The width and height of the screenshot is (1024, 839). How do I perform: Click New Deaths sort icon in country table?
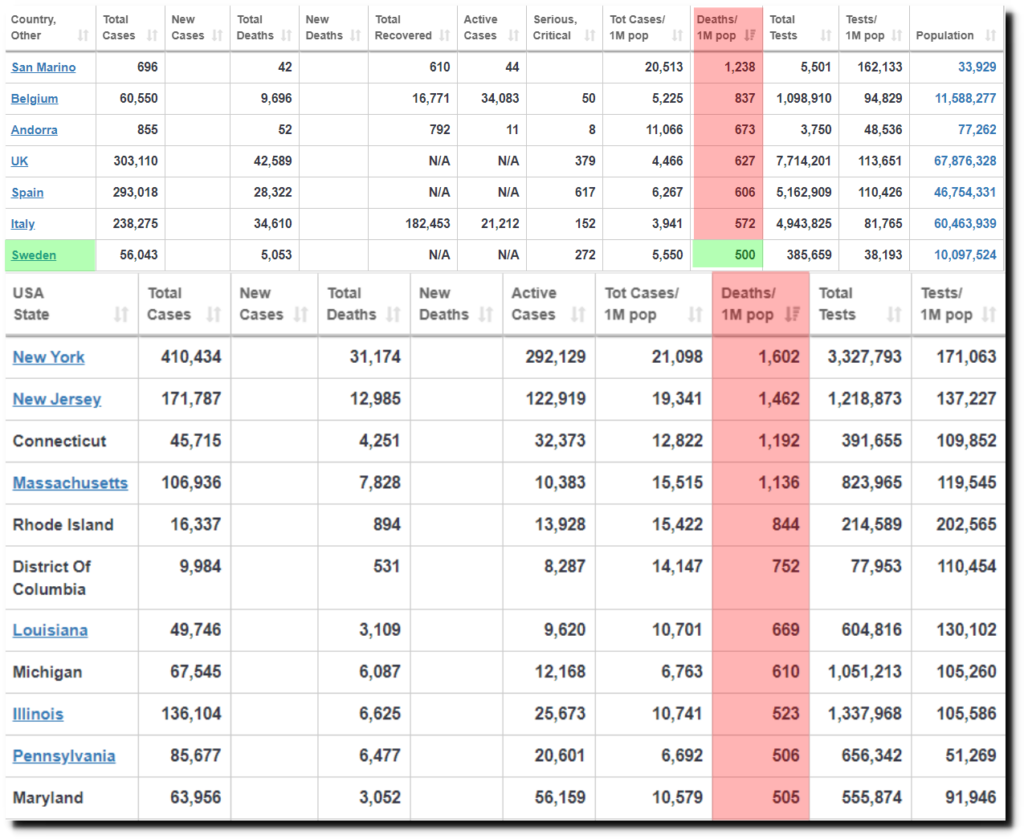[x=356, y=36]
